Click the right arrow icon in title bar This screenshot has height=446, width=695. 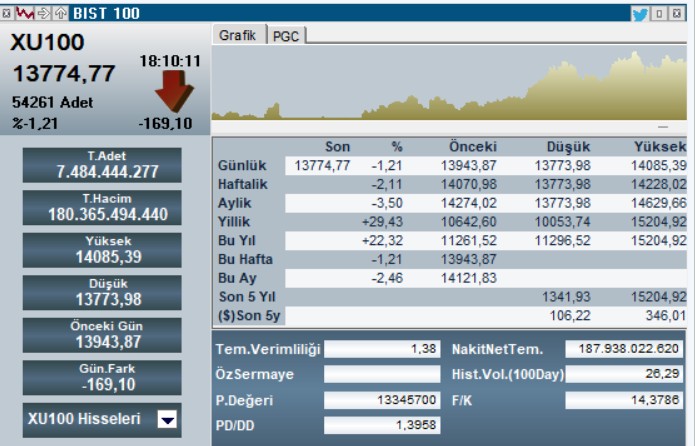click(43, 13)
